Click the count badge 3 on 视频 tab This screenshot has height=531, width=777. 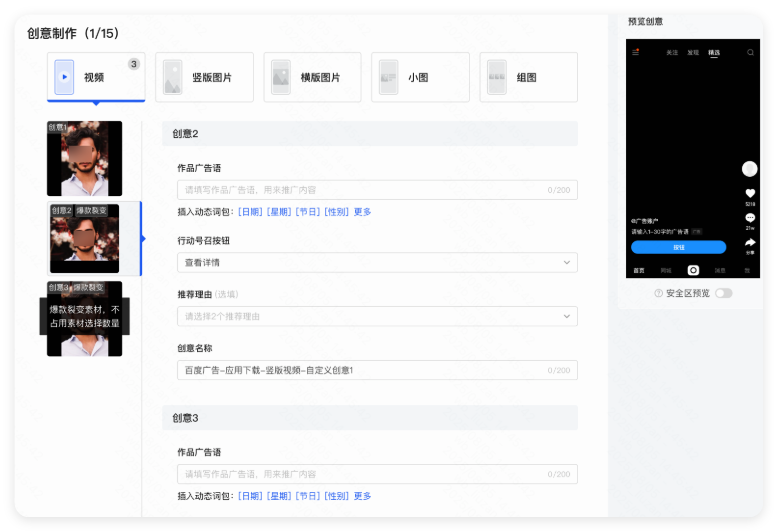pos(134,64)
